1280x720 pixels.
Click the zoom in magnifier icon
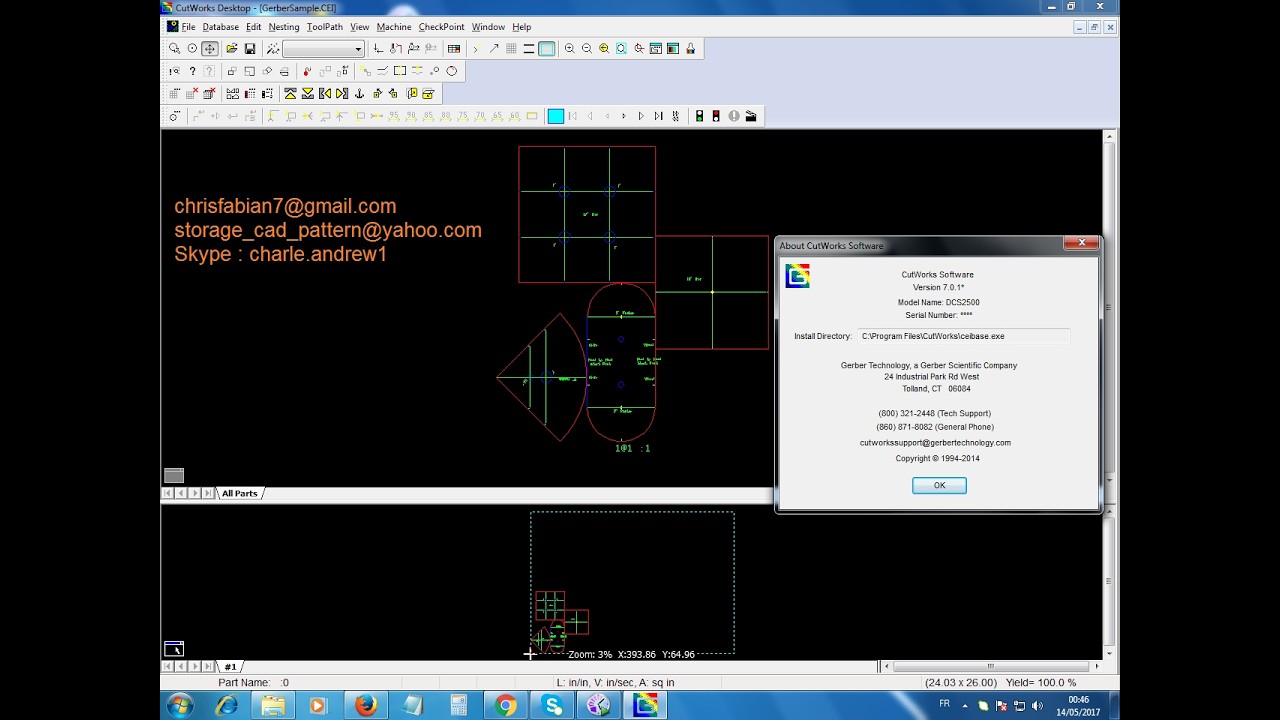[570, 48]
